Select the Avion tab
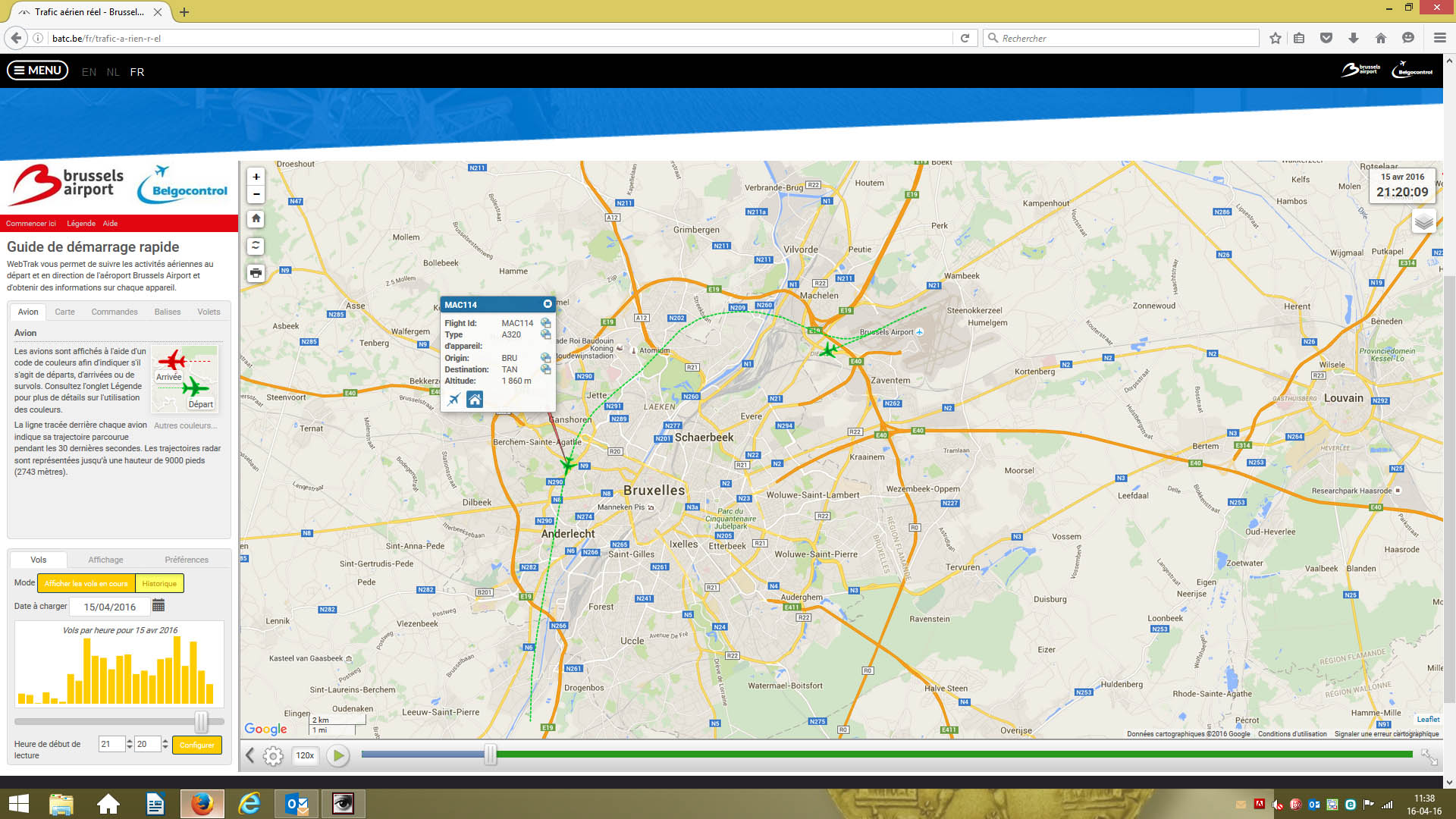 [28, 312]
